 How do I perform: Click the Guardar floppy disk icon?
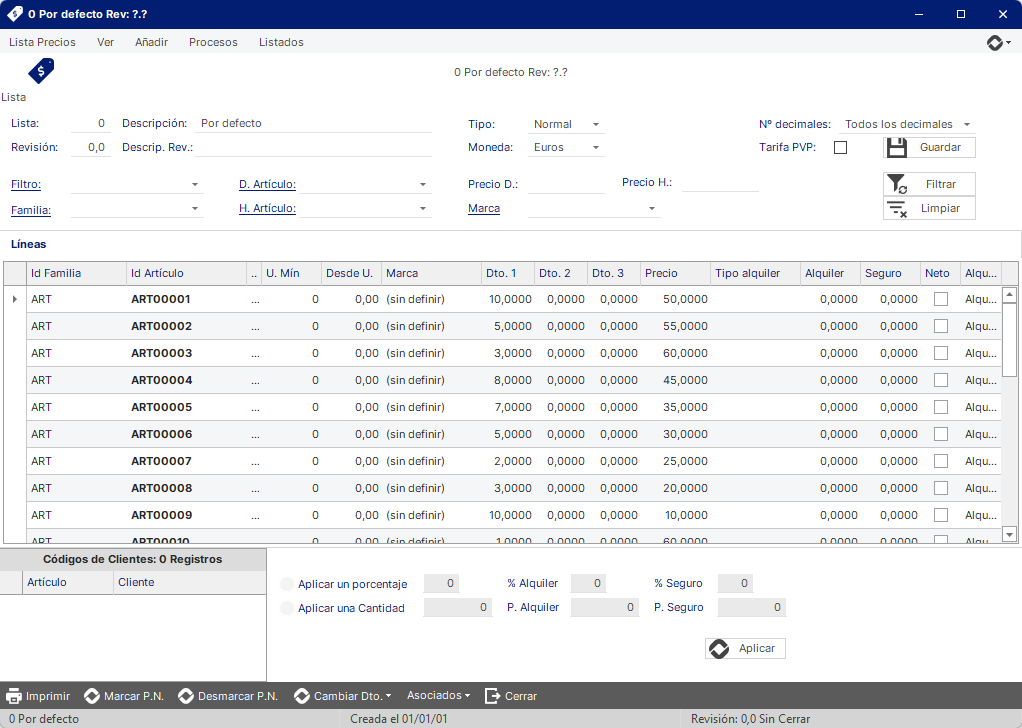[x=897, y=147]
